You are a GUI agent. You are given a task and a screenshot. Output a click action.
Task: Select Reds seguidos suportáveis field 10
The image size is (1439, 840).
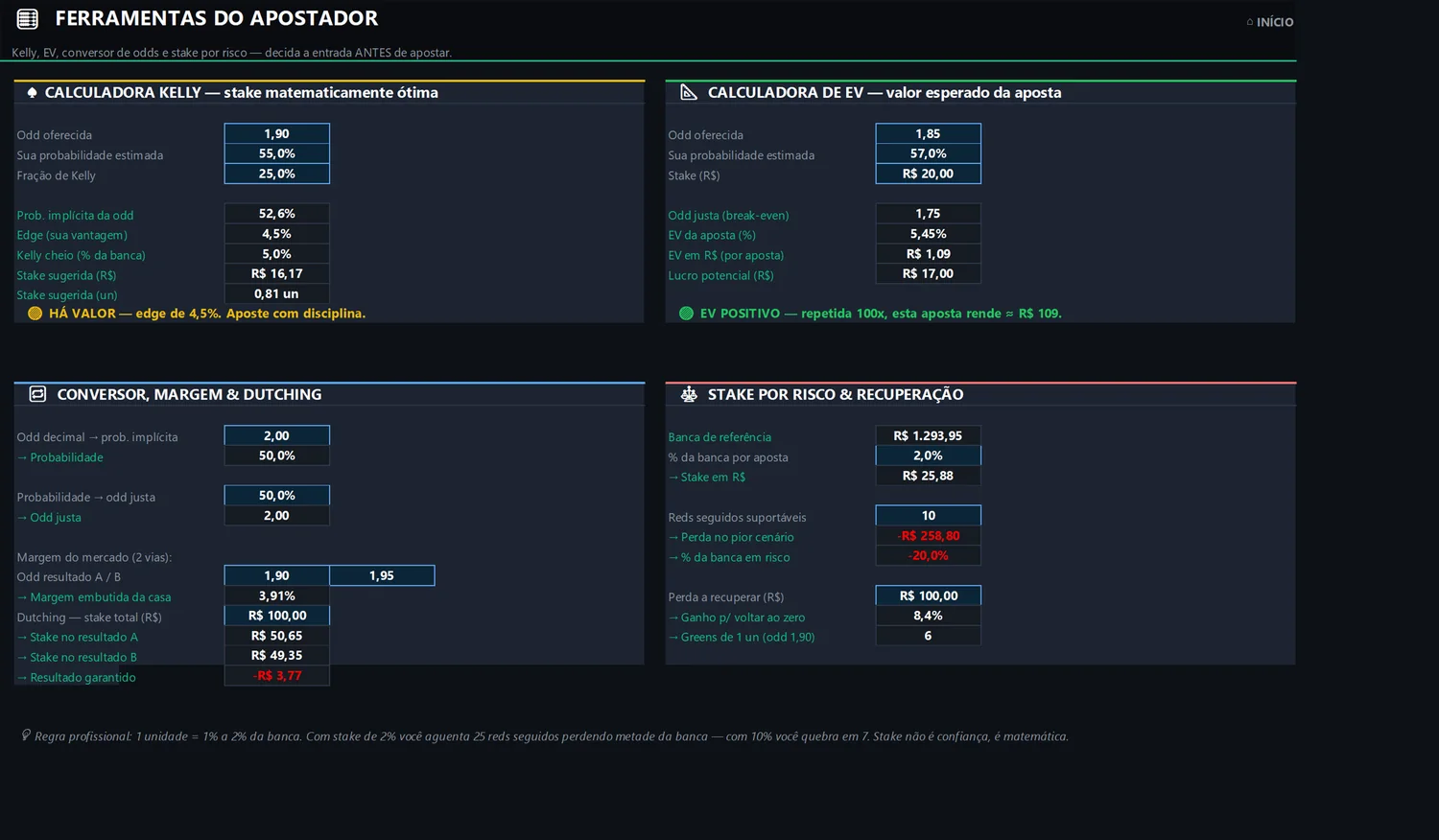click(929, 516)
